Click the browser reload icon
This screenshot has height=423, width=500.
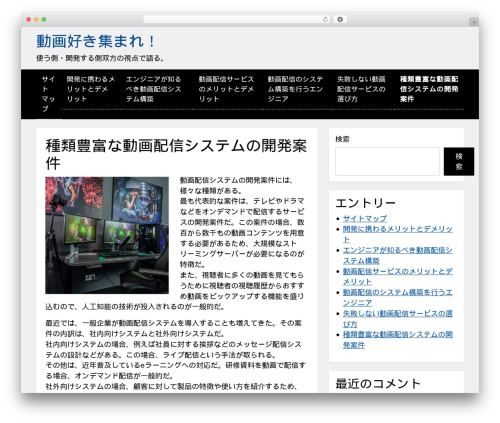(x=325, y=20)
